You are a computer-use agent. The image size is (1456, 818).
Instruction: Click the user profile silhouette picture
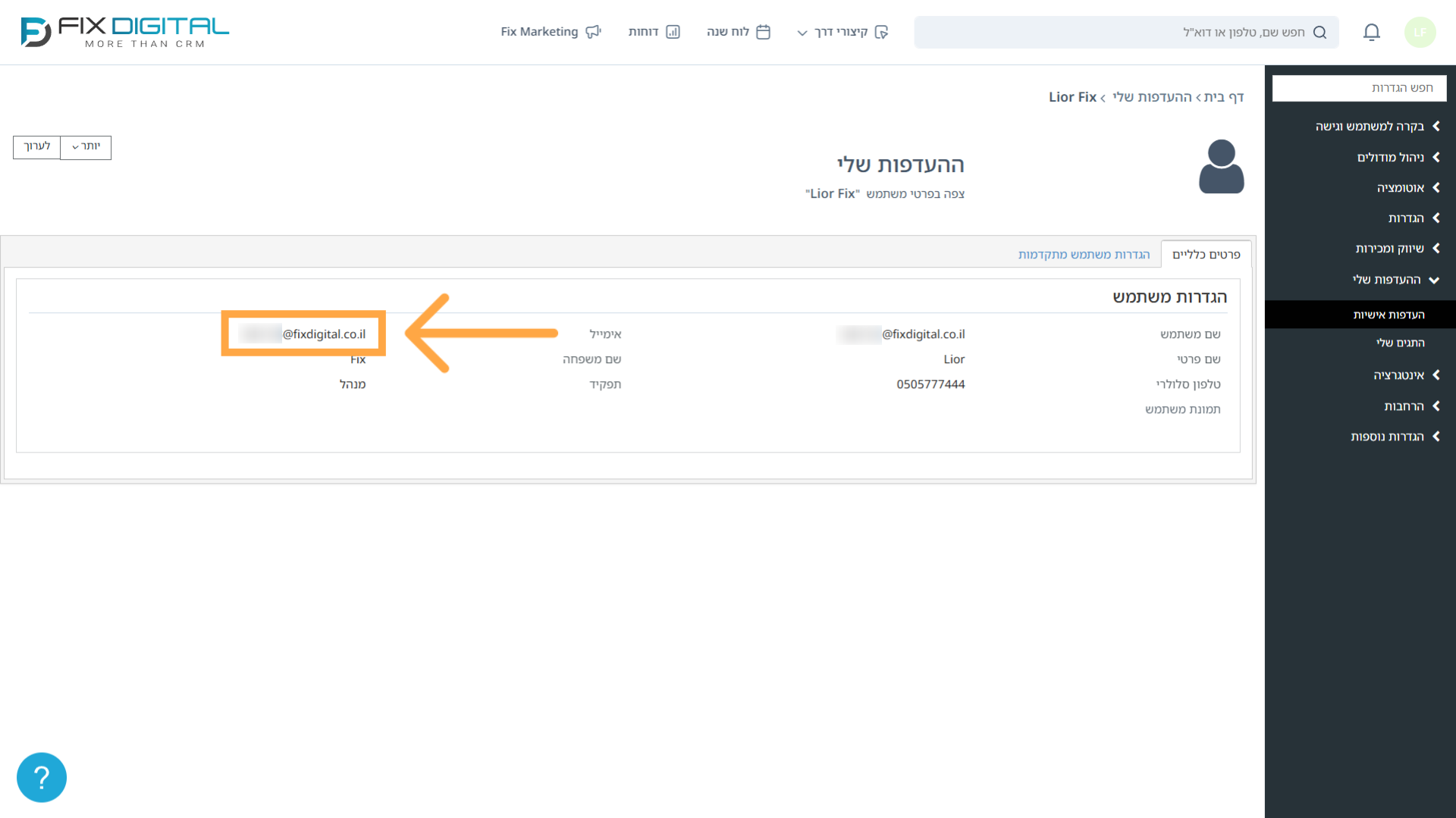tap(1221, 166)
